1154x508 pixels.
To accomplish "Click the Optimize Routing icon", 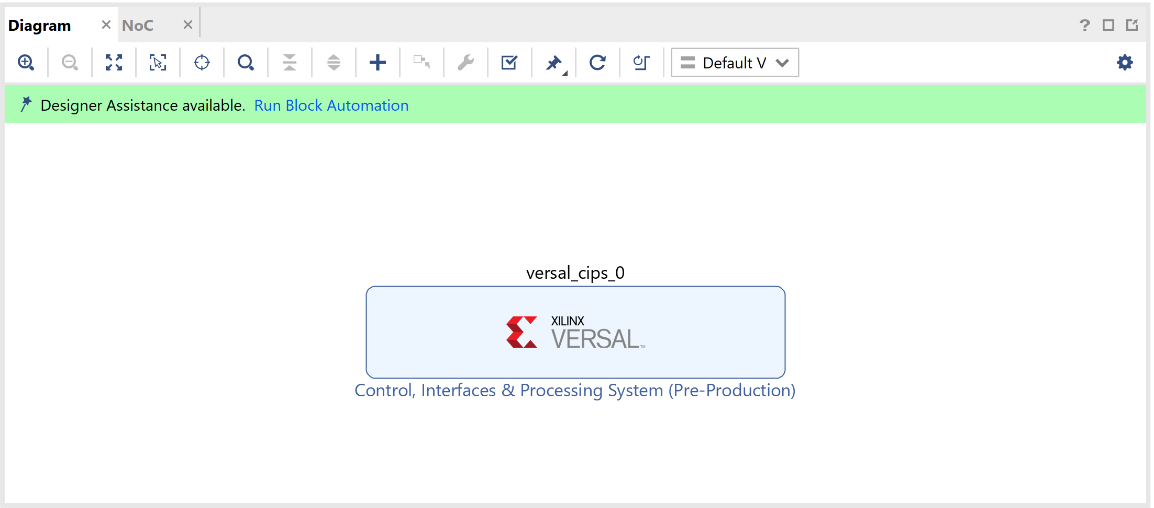I will (641, 63).
